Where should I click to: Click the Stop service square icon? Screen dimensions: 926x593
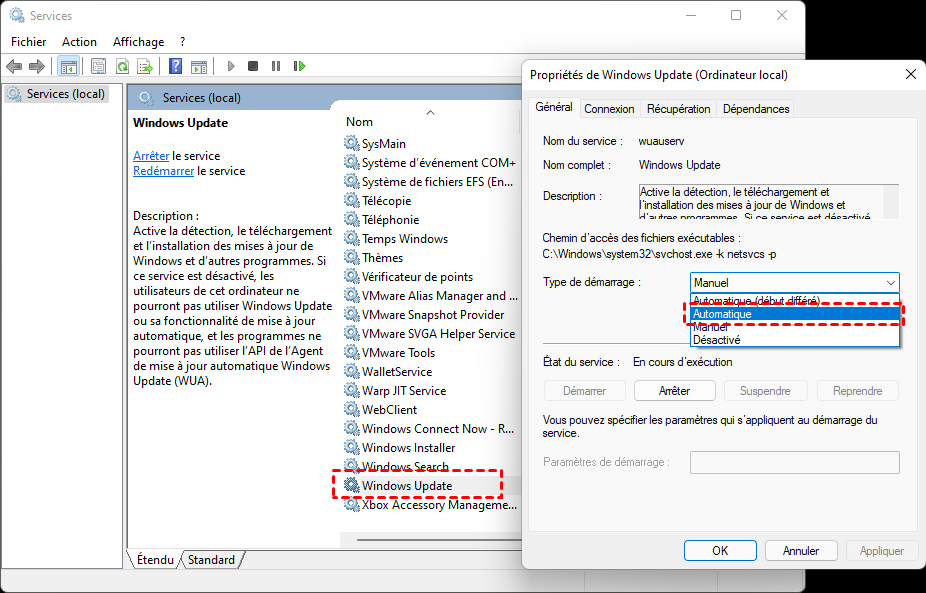[253, 66]
